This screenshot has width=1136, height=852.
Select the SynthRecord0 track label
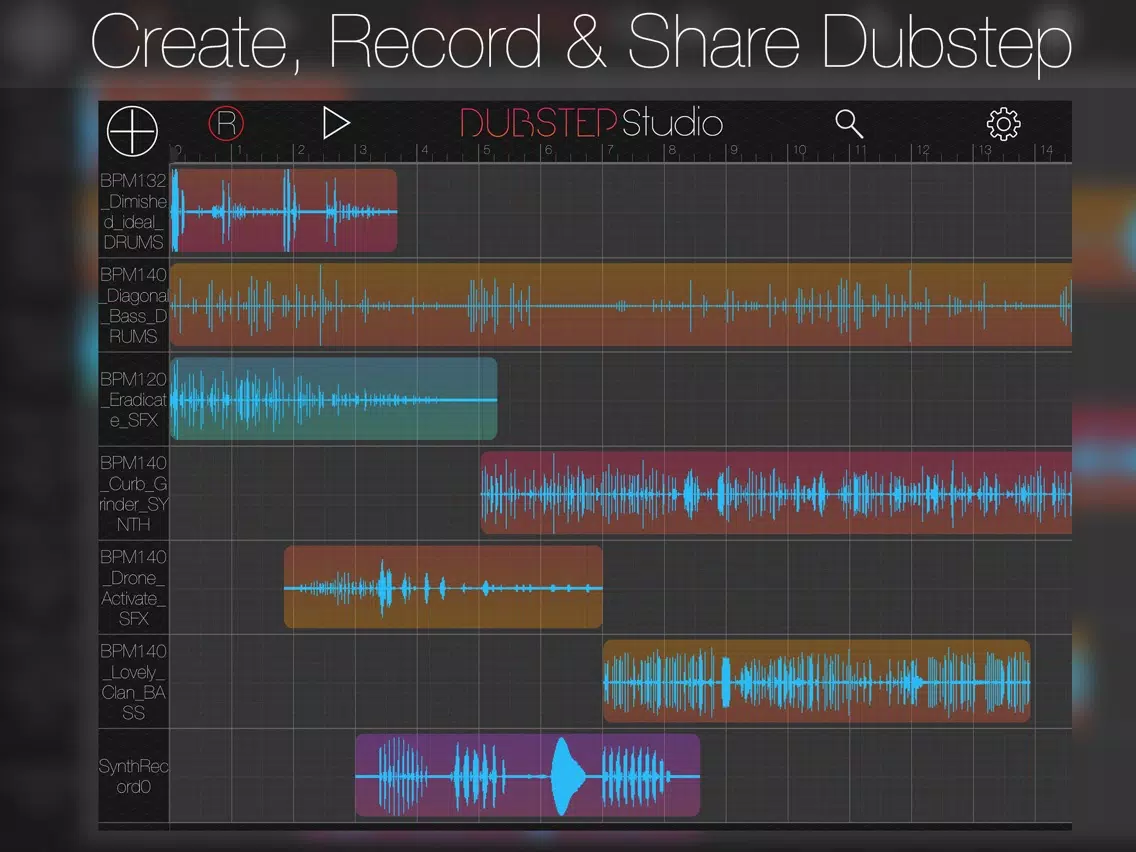133,776
